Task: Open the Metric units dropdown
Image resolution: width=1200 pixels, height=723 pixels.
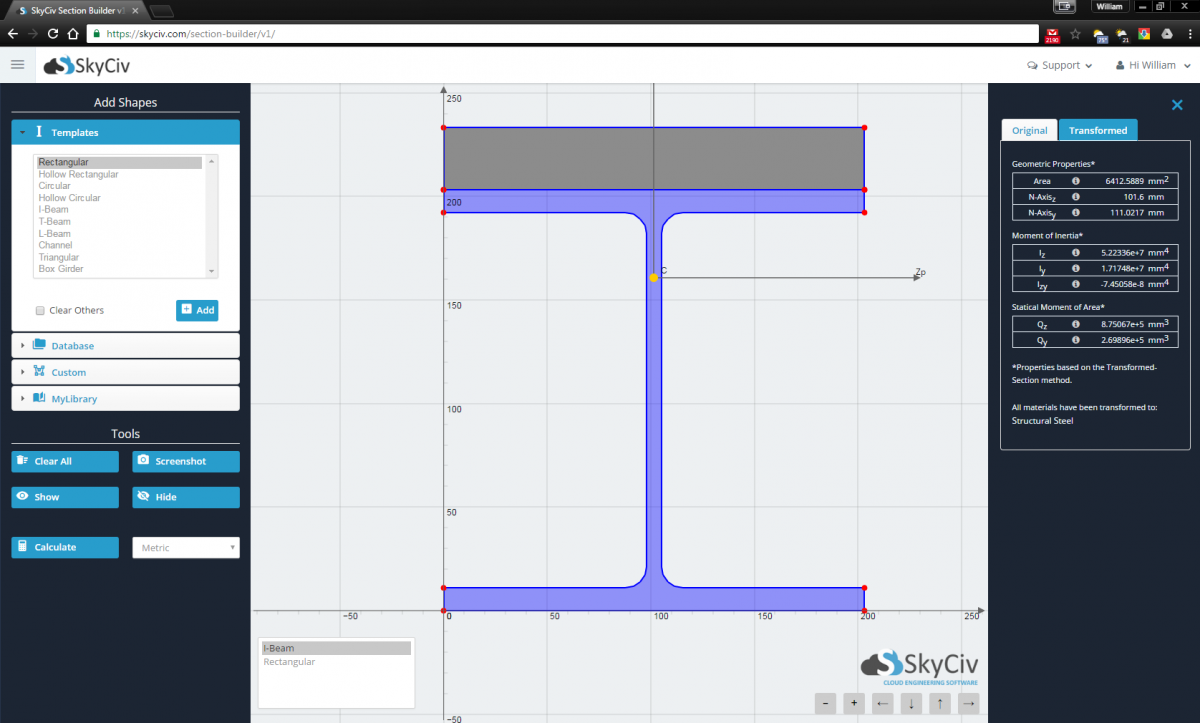Action: coord(185,547)
